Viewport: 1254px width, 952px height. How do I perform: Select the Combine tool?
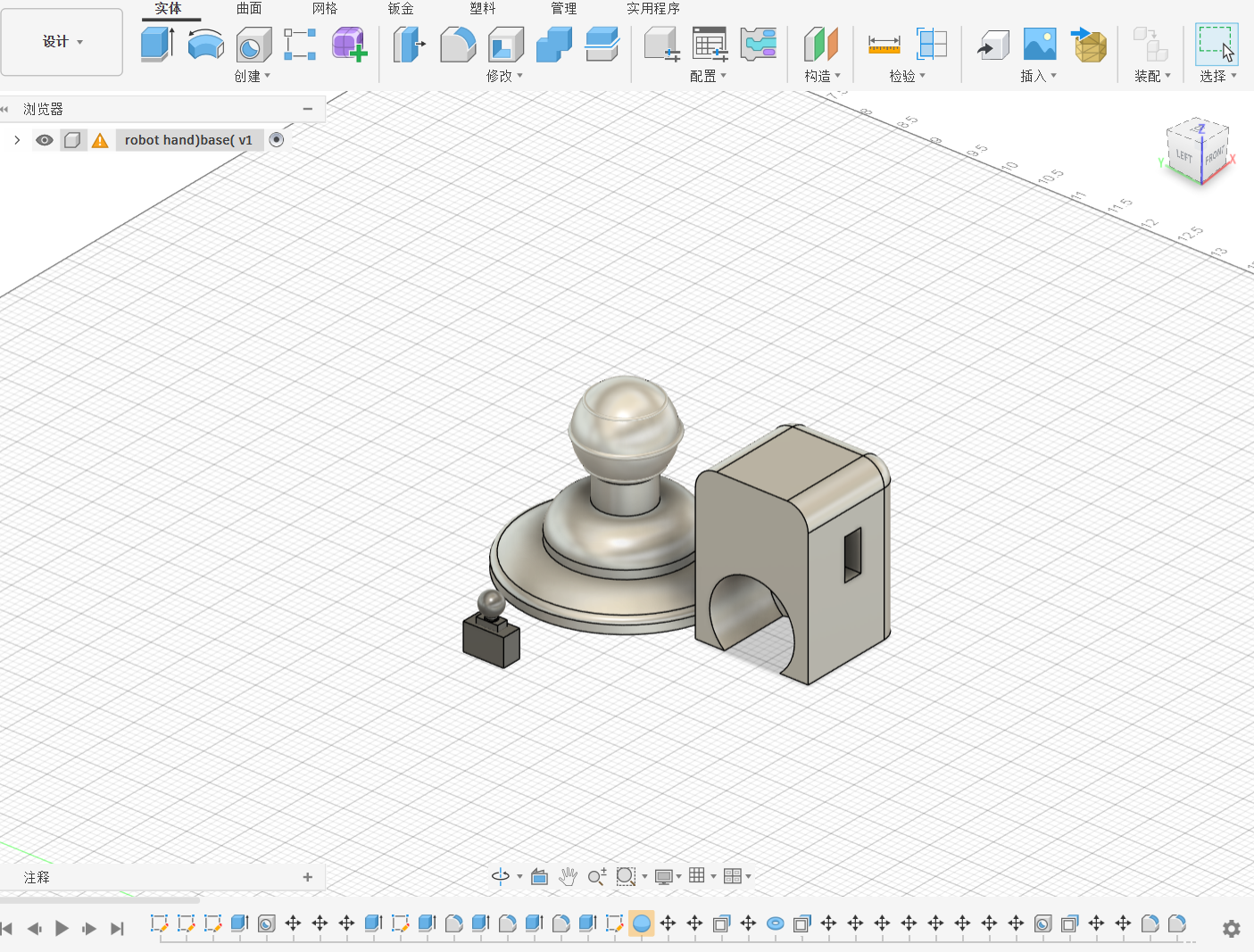(x=554, y=44)
